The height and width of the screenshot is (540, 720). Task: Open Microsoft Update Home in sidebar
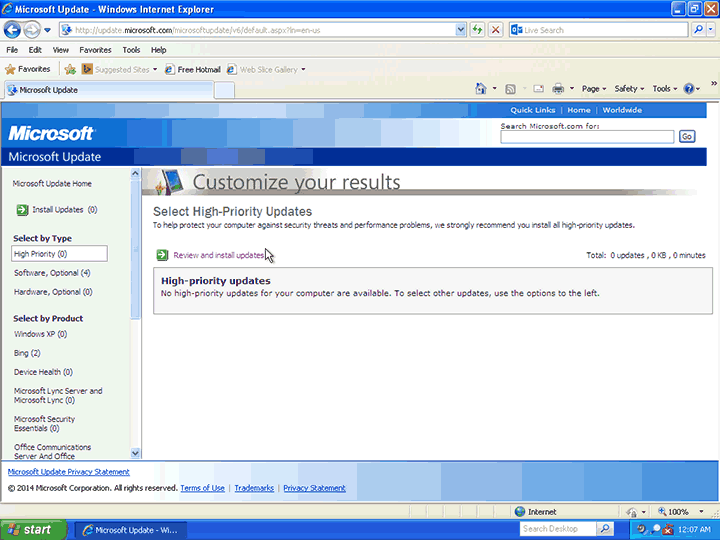[52, 184]
